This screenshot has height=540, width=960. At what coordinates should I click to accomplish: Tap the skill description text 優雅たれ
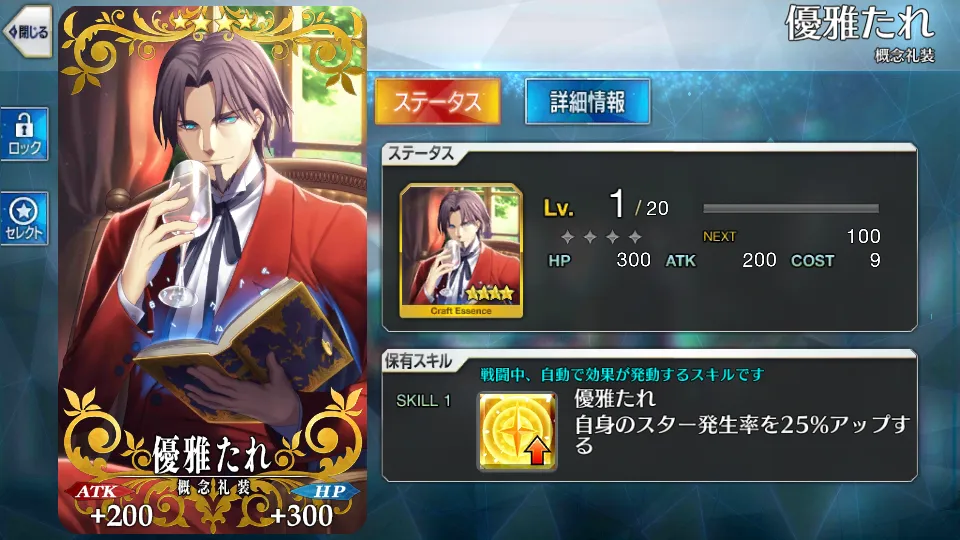click(614, 399)
